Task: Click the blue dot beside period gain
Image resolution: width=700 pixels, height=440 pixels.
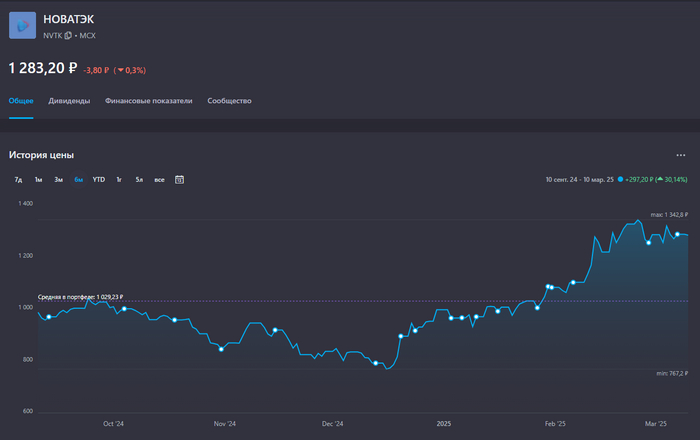Action: tap(620, 180)
